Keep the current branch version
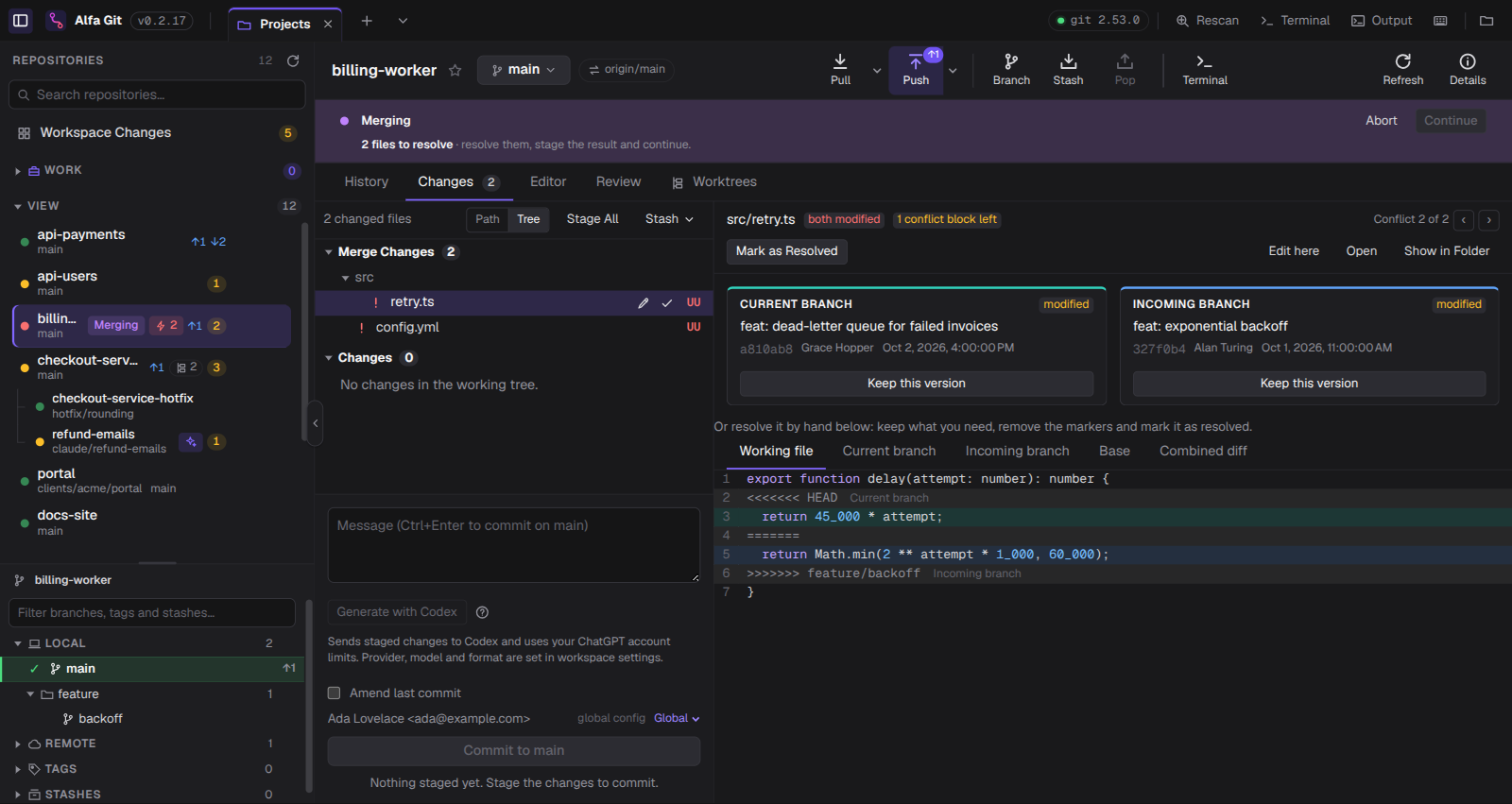The width and height of the screenshot is (1512, 804). tap(916, 384)
